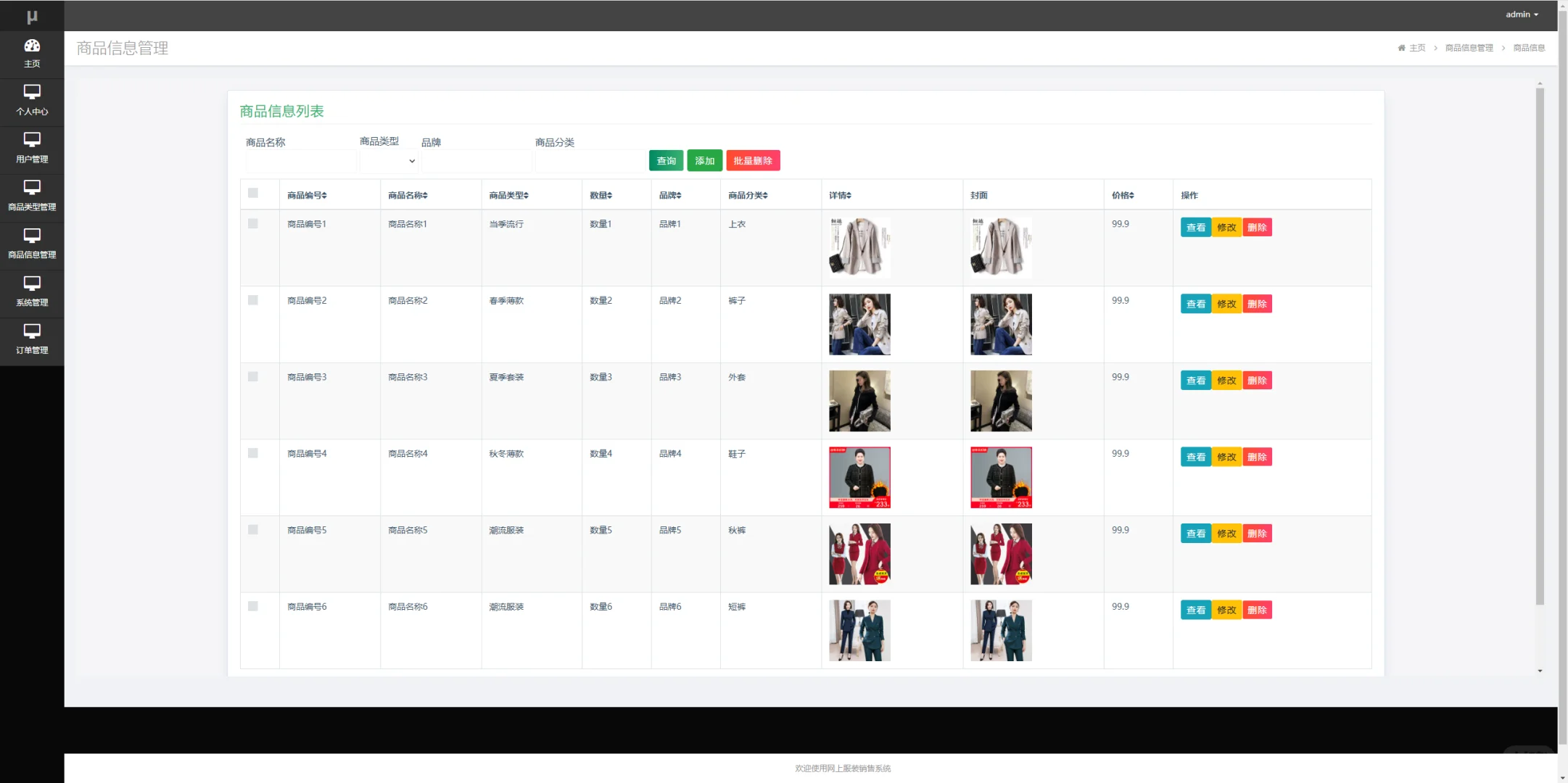Viewport: 1568px width, 783px height.
Task: Open 商品信息管理 sidebar icon
Action: [x=32, y=236]
